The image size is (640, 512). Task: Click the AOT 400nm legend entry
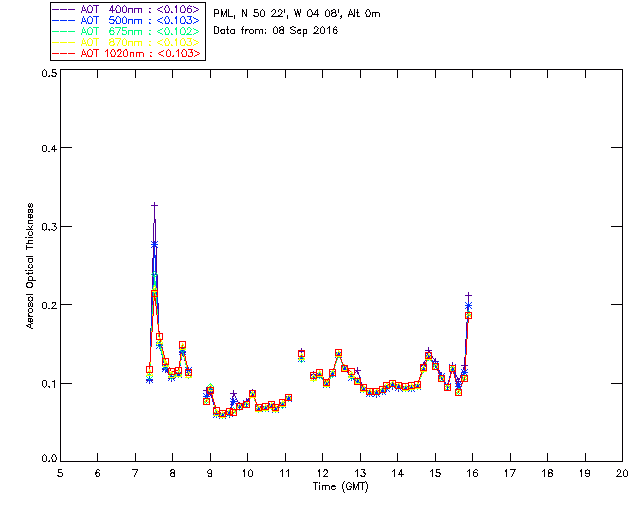pyautogui.click(x=127, y=9)
